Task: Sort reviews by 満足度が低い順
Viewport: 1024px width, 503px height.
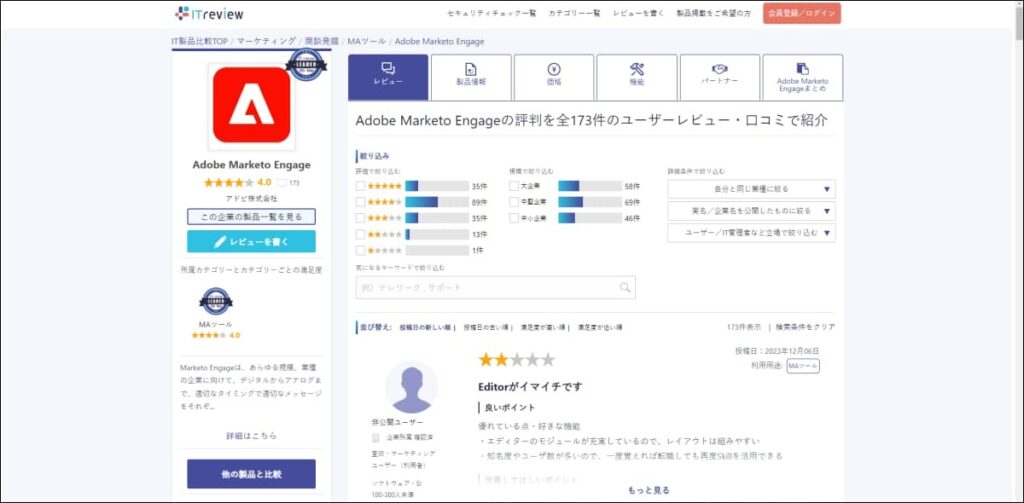Action: click(600, 327)
